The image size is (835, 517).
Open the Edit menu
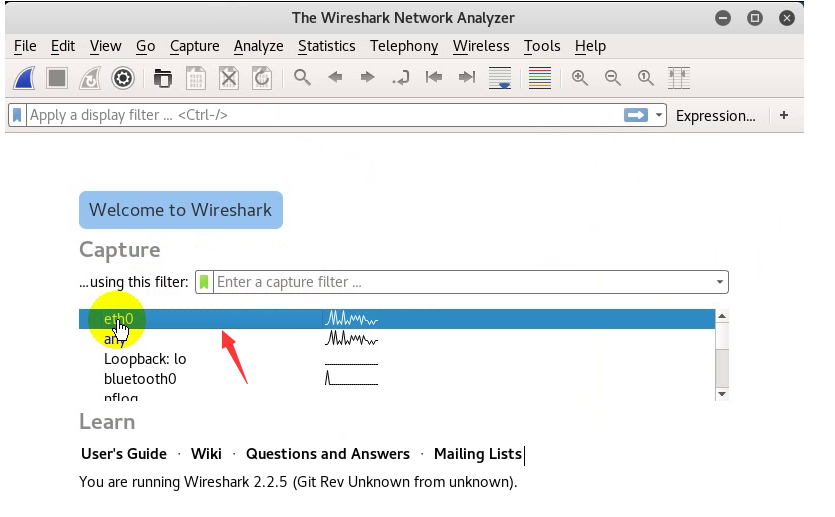coord(63,46)
